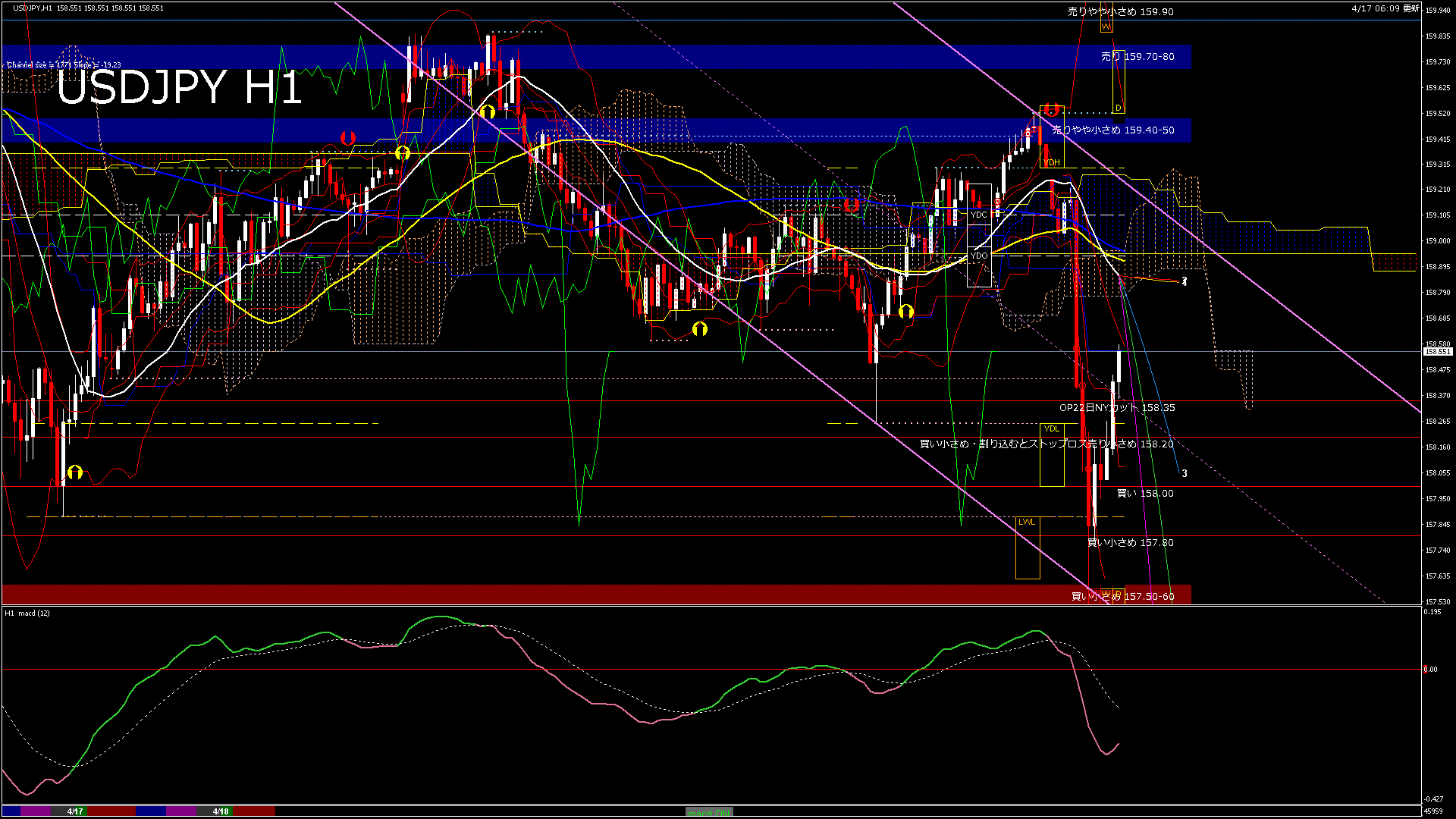
Task: Click the 4/18 date marker on timeline
Action: coord(221,811)
